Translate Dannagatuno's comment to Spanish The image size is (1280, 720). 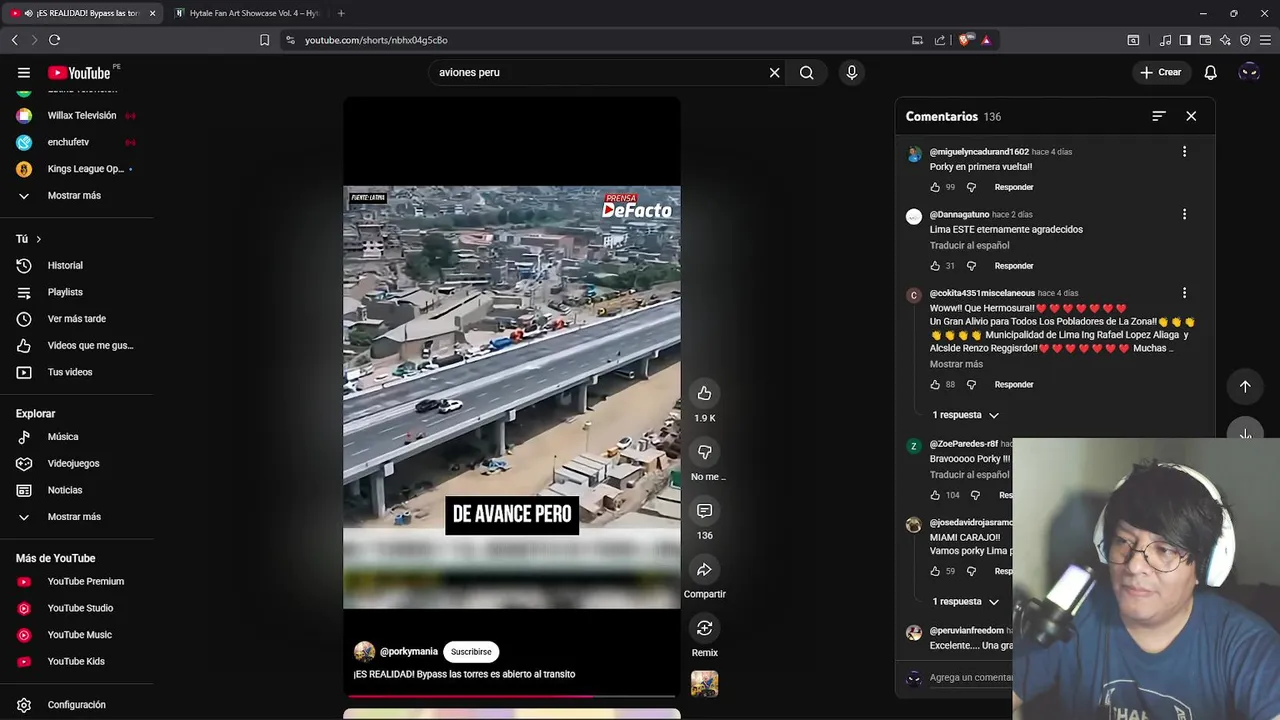pos(969,246)
